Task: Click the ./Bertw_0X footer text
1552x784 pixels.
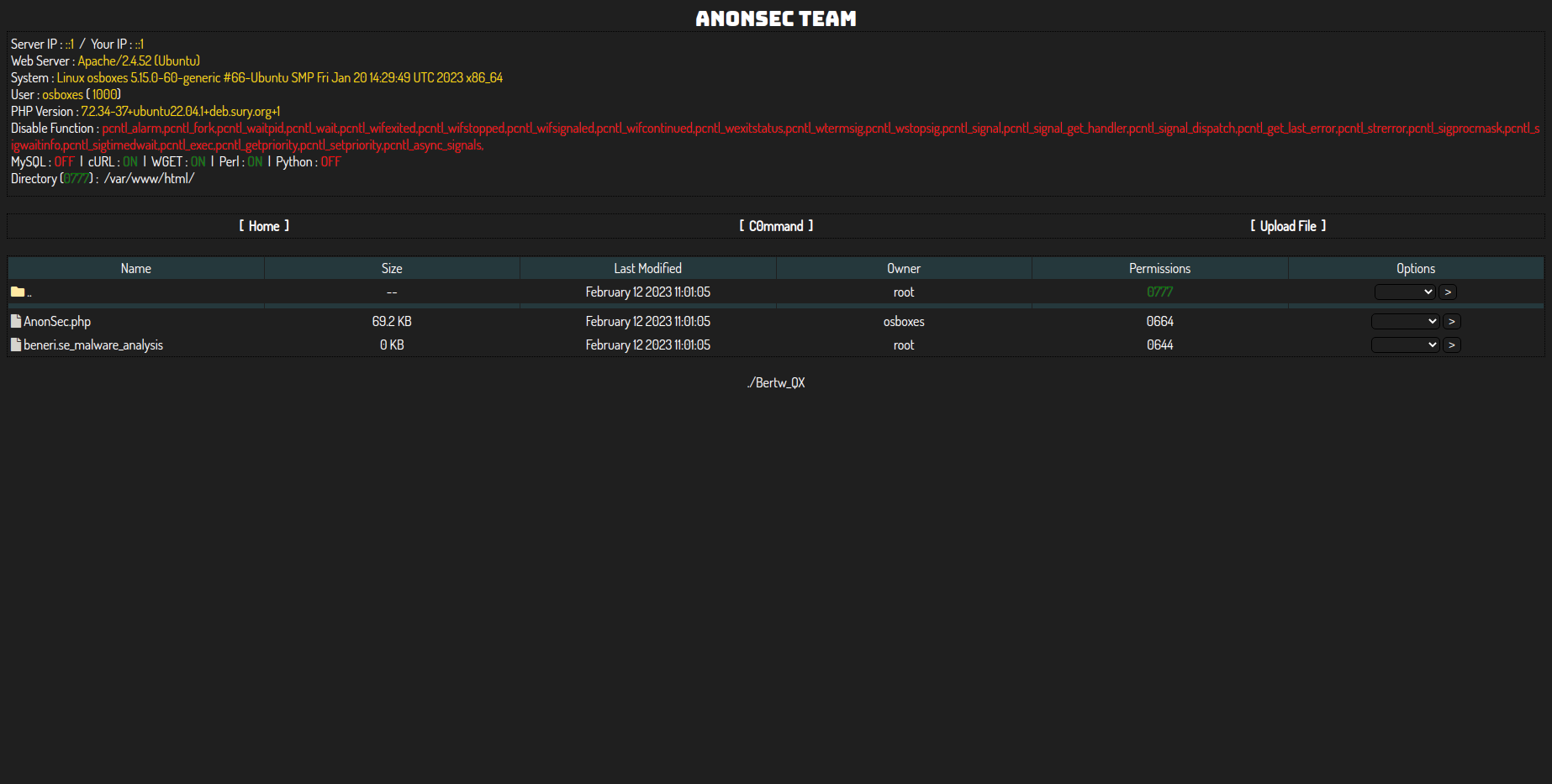Action: pyautogui.click(x=776, y=382)
